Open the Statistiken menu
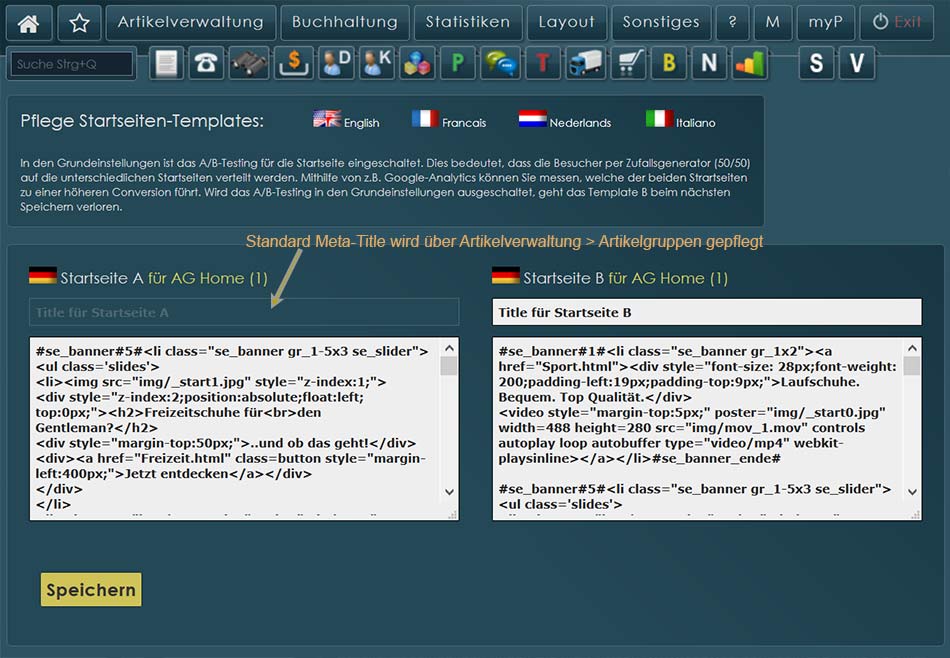The width and height of the screenshot is (950, 658). click(x=468, y=22)
